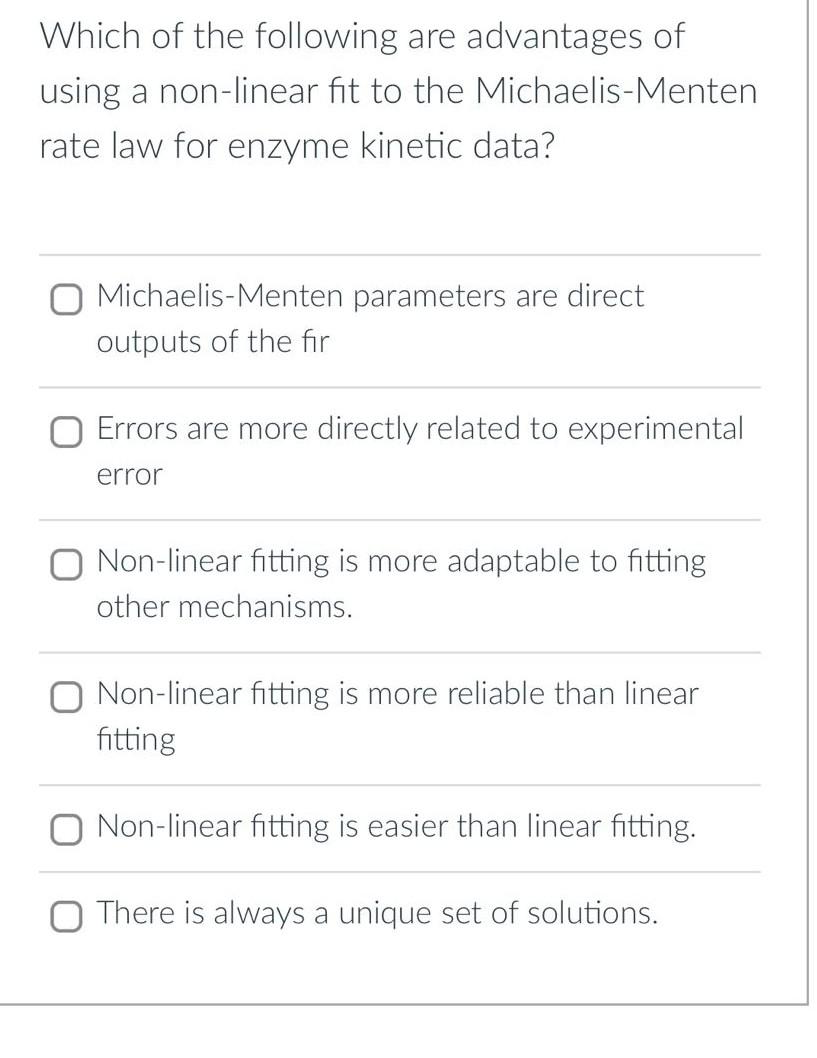
Task: Click 'Michaelis-Menten parameters are direct' option label
Action: [x=370, y=296]
